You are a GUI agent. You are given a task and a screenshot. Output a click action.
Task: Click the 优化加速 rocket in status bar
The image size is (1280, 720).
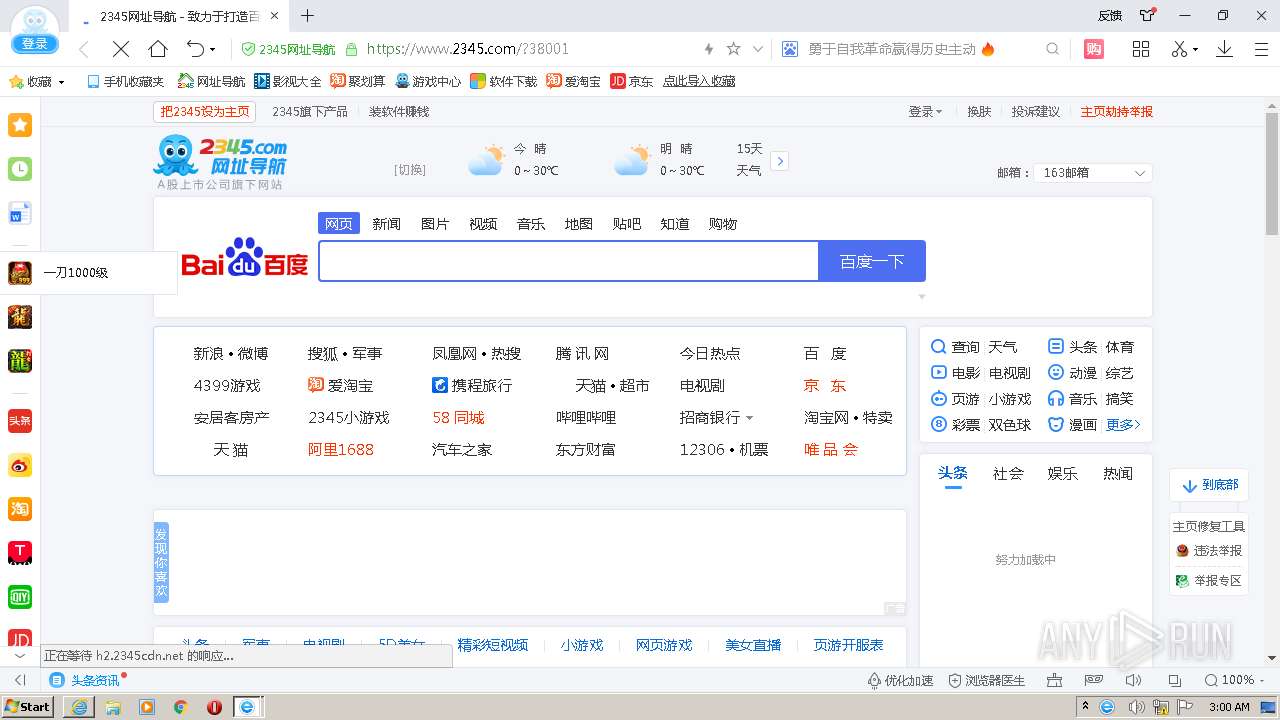tap(900, 680)
